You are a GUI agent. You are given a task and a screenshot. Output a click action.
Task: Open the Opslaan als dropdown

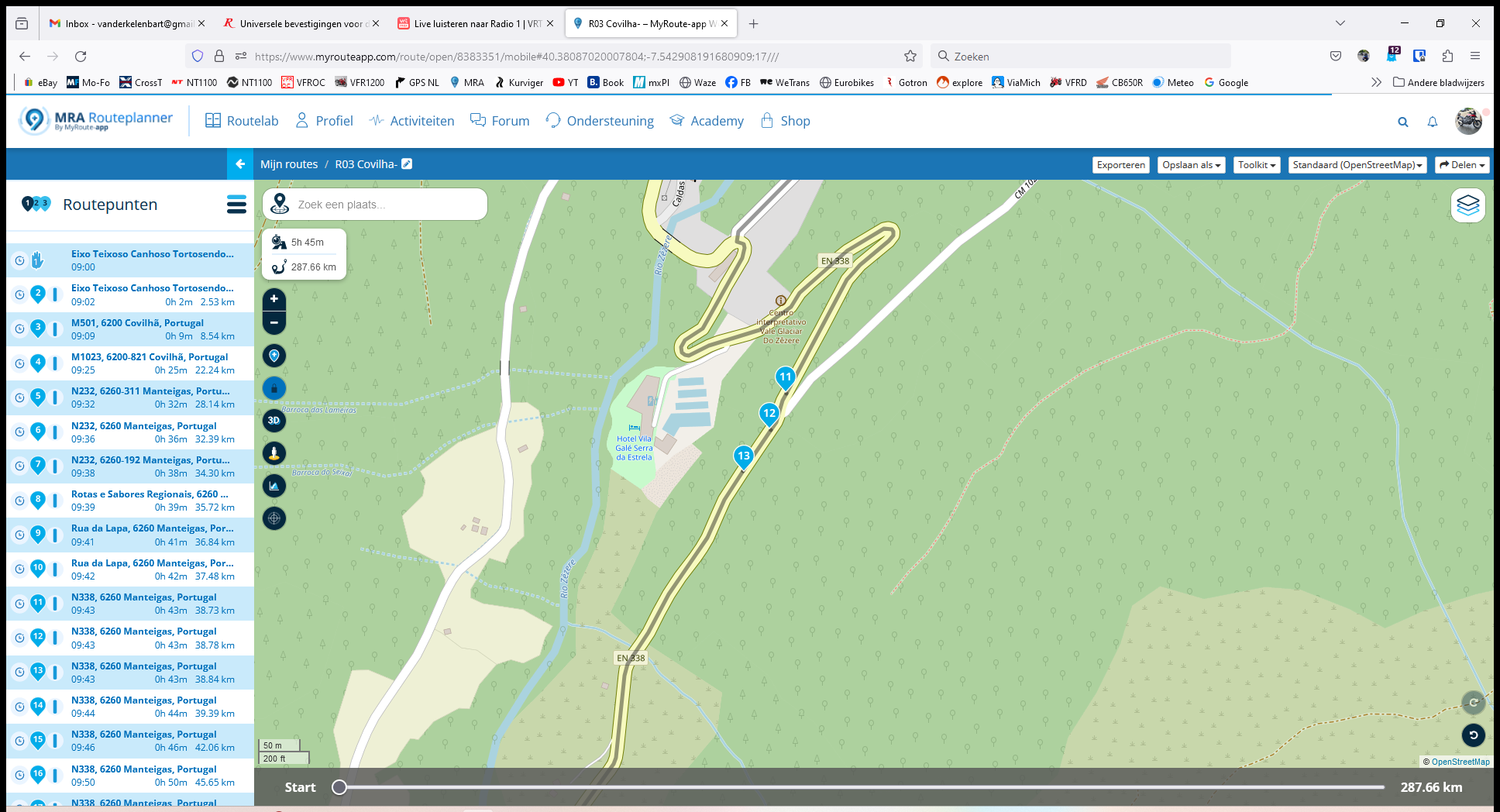1192,165
